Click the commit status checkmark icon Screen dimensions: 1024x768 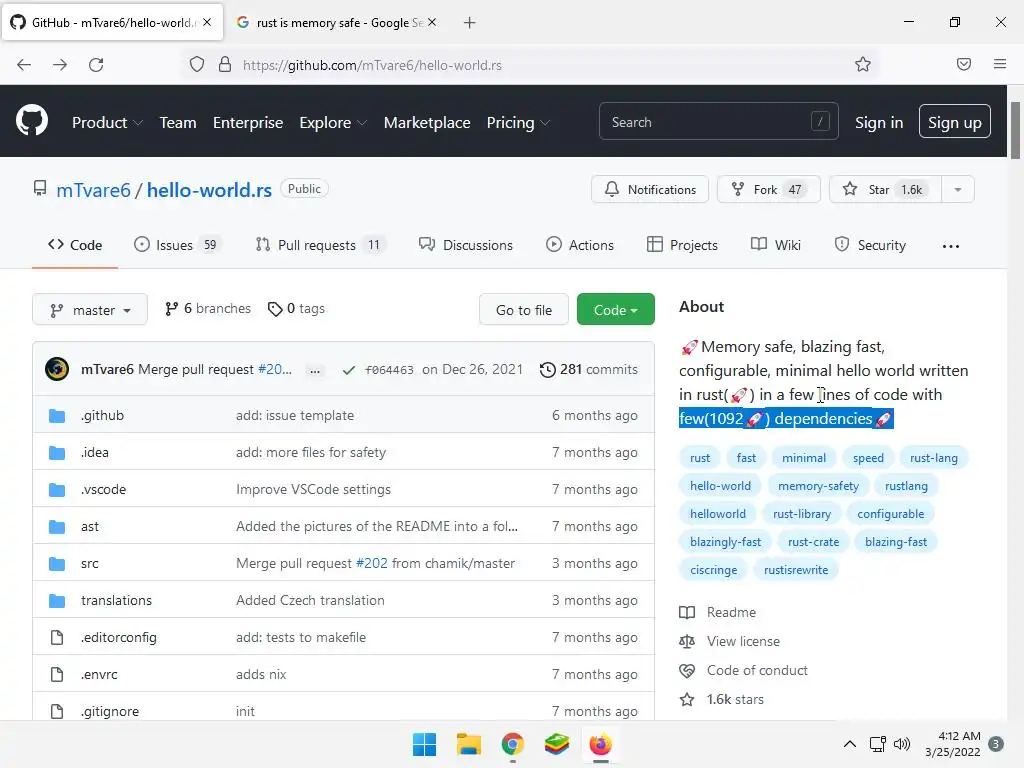tap(349, 370)
